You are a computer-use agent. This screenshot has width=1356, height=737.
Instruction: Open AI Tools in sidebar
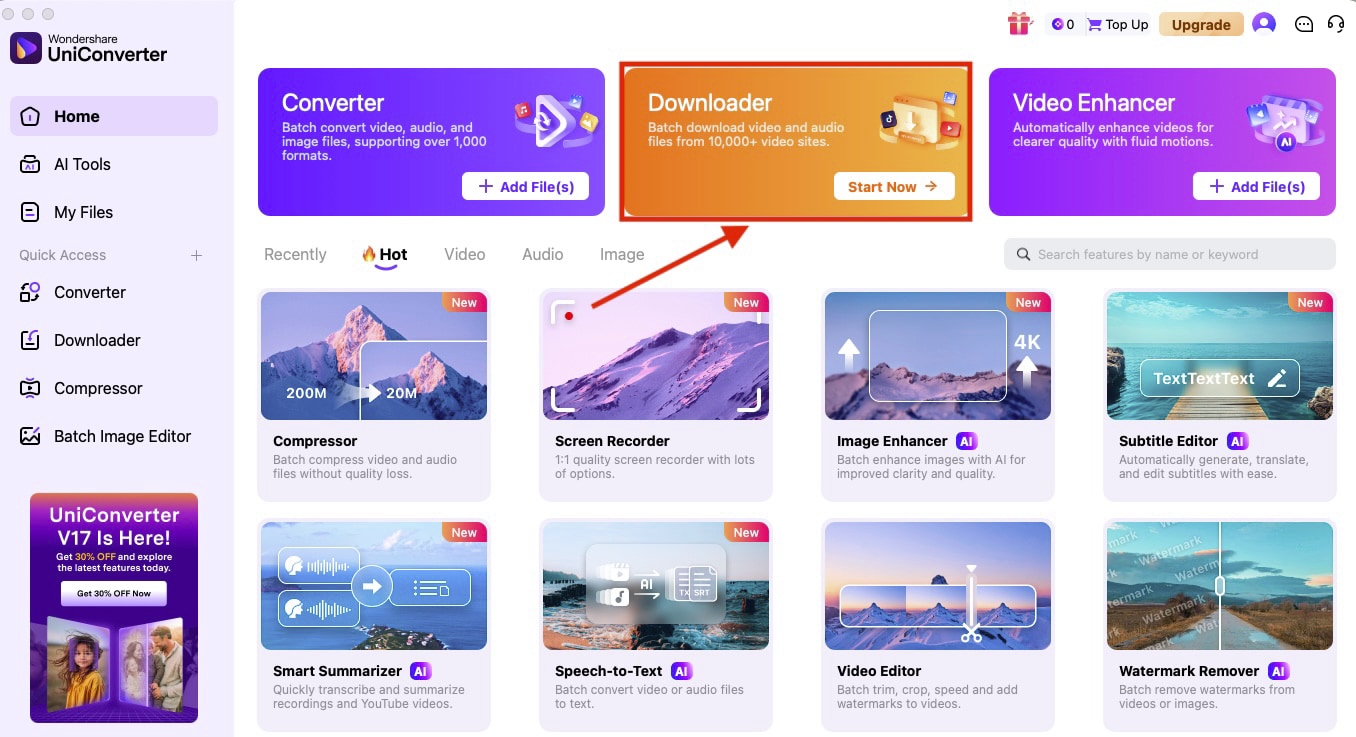coord(114,164)
